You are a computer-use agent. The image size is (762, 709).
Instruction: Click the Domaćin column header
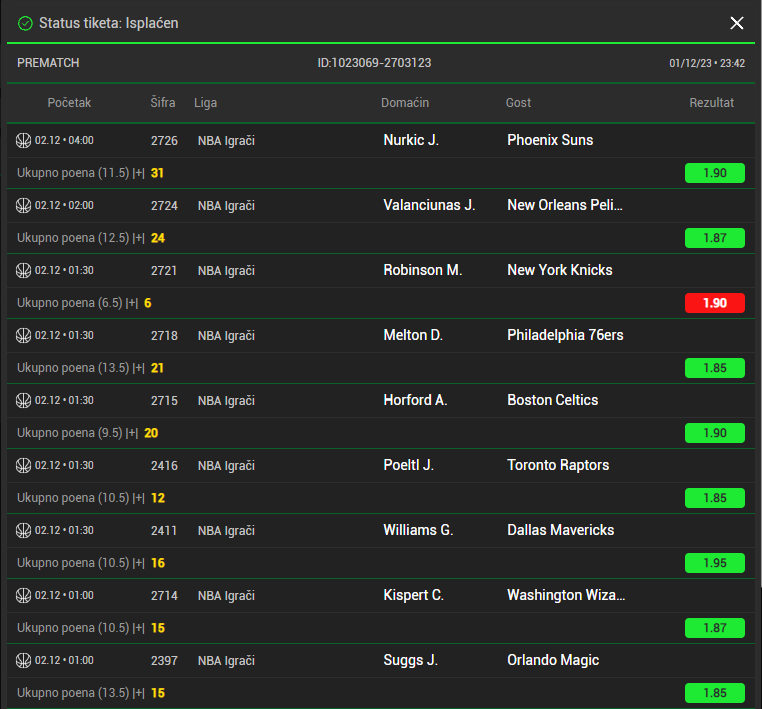point(405,103)
